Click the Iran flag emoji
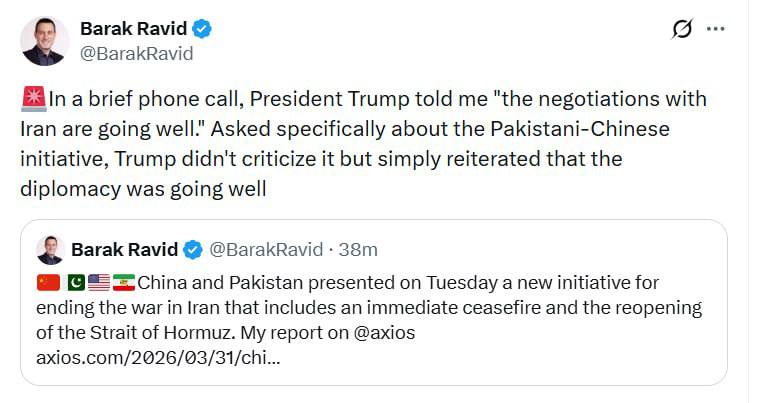Screen dimensions: 764x403 point(123,283)
